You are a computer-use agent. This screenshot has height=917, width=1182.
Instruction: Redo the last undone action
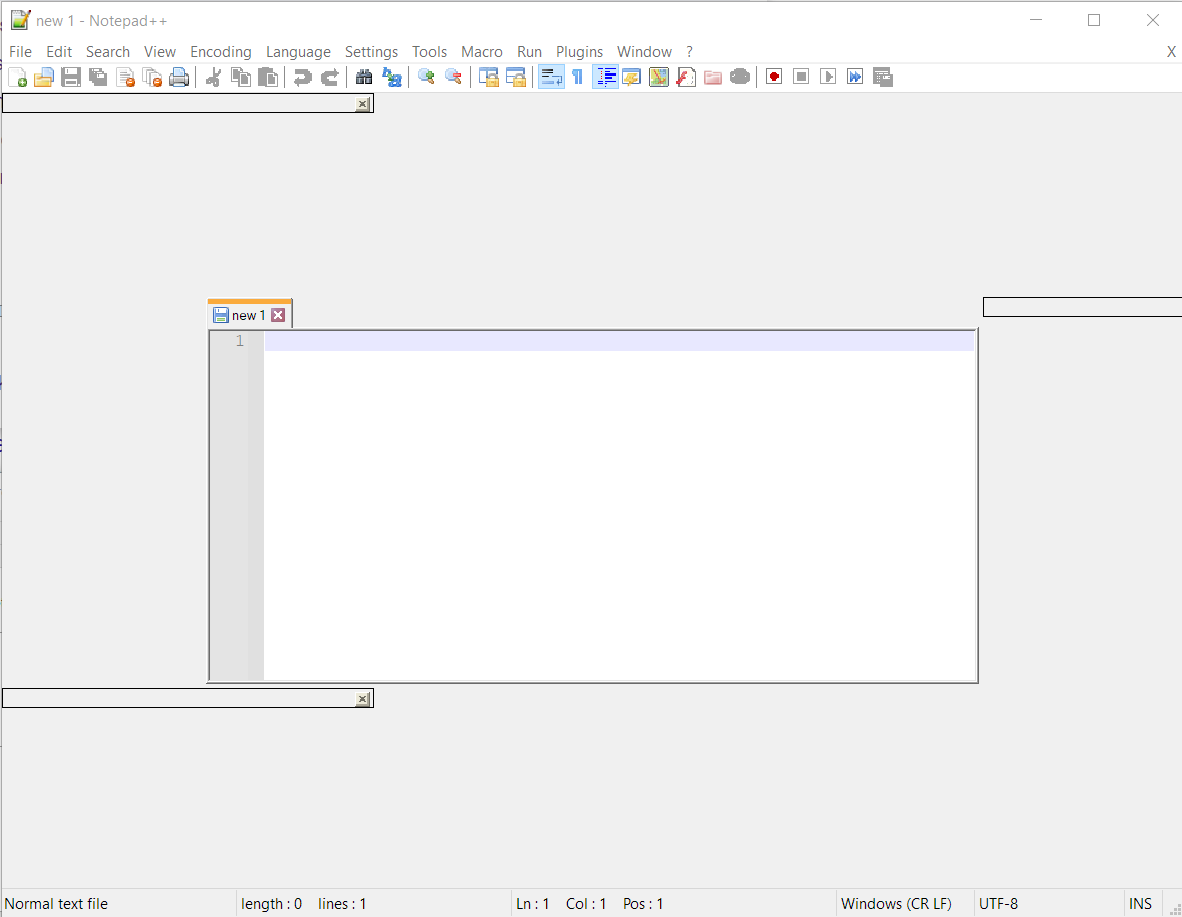click(330, 77)
